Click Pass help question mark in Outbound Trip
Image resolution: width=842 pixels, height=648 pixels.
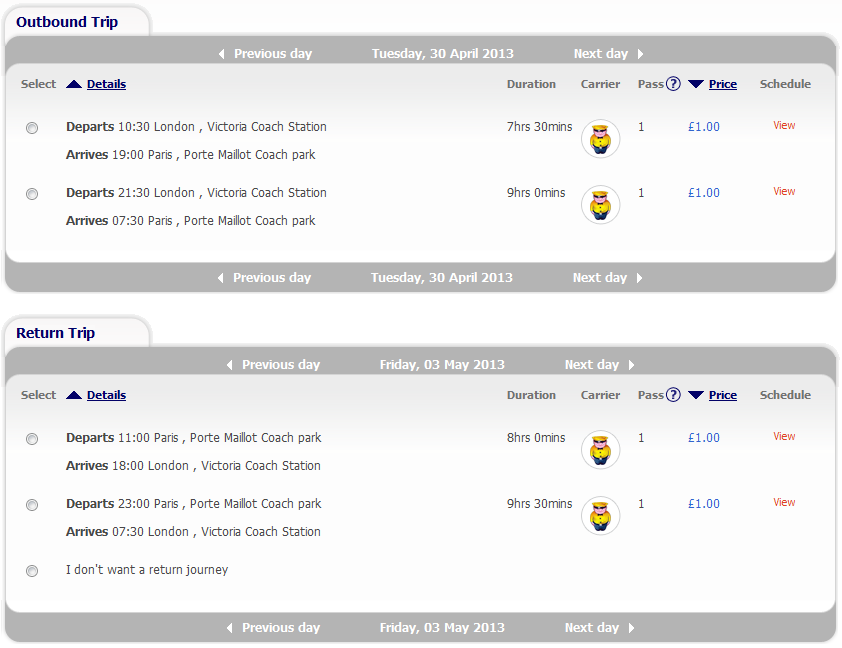click(x=673, y=84)
